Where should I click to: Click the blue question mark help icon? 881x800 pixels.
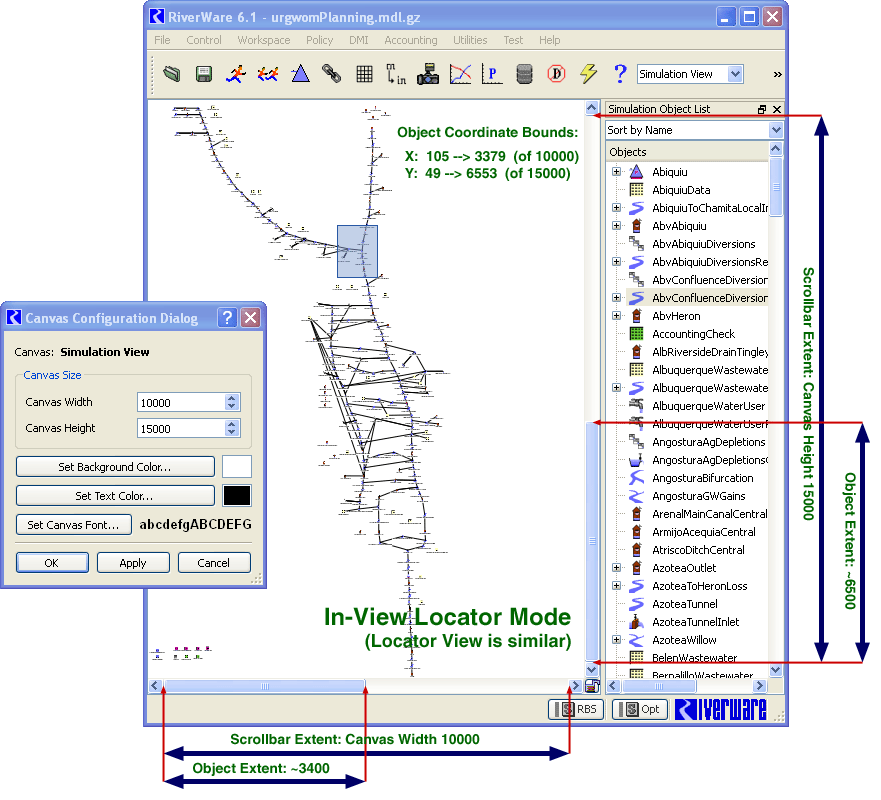(x=620, y=74)
